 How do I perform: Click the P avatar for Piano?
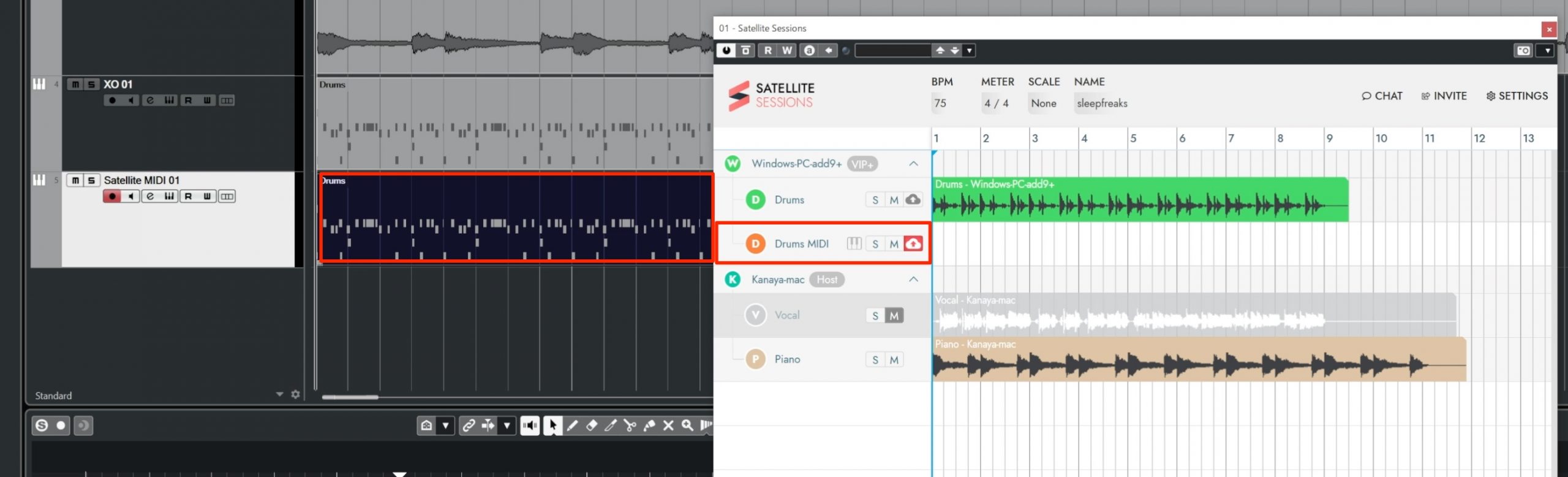(755, 359)
